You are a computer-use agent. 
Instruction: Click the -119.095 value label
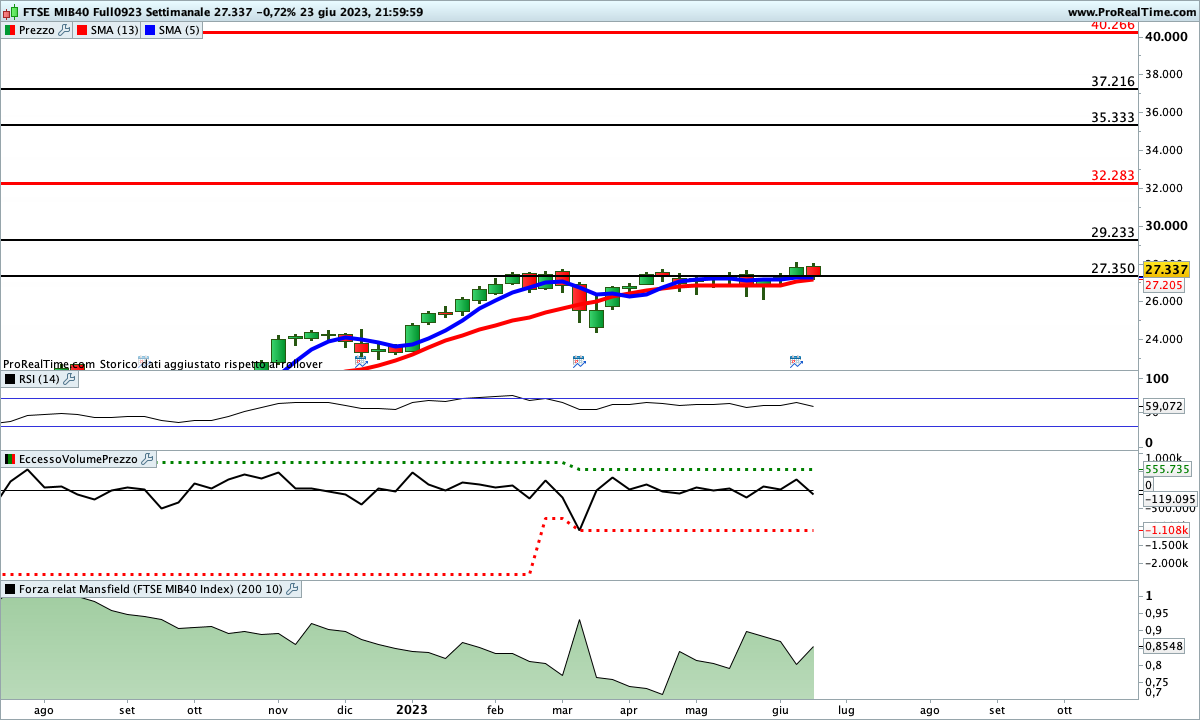pyautogui.click(x=1170, y=498)
